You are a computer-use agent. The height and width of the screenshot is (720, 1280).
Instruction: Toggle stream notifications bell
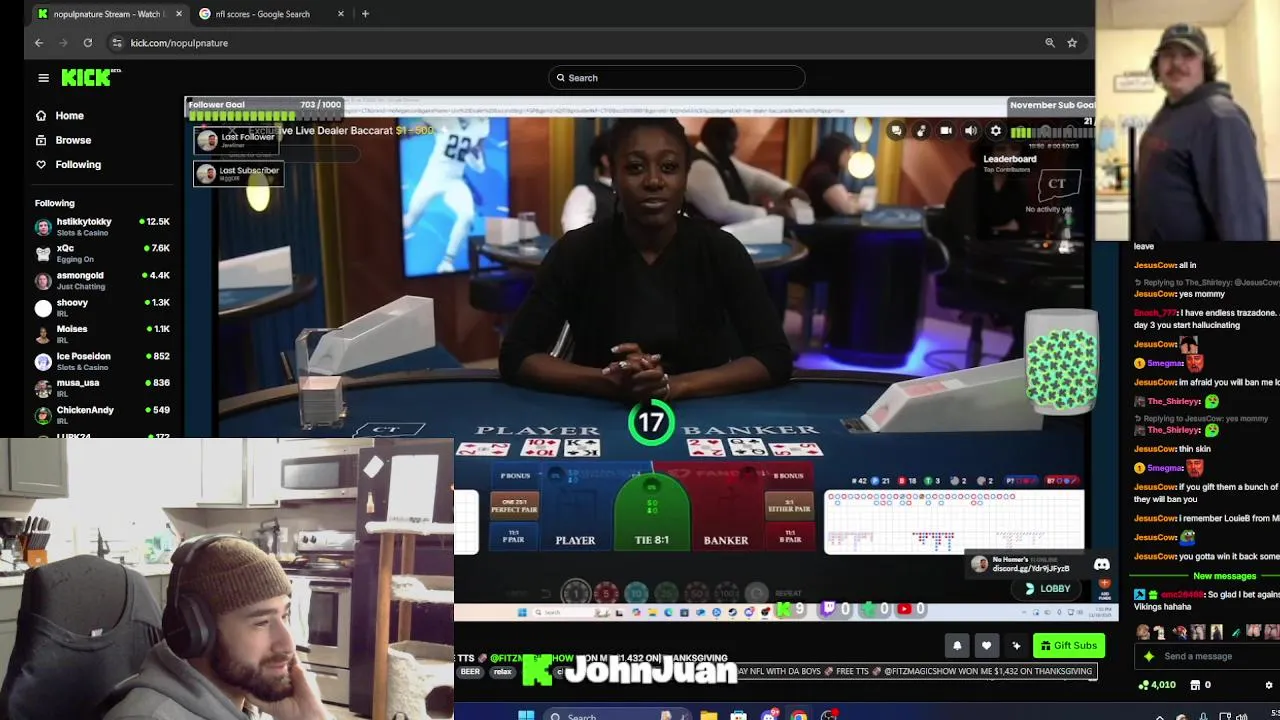pos(957,646)
